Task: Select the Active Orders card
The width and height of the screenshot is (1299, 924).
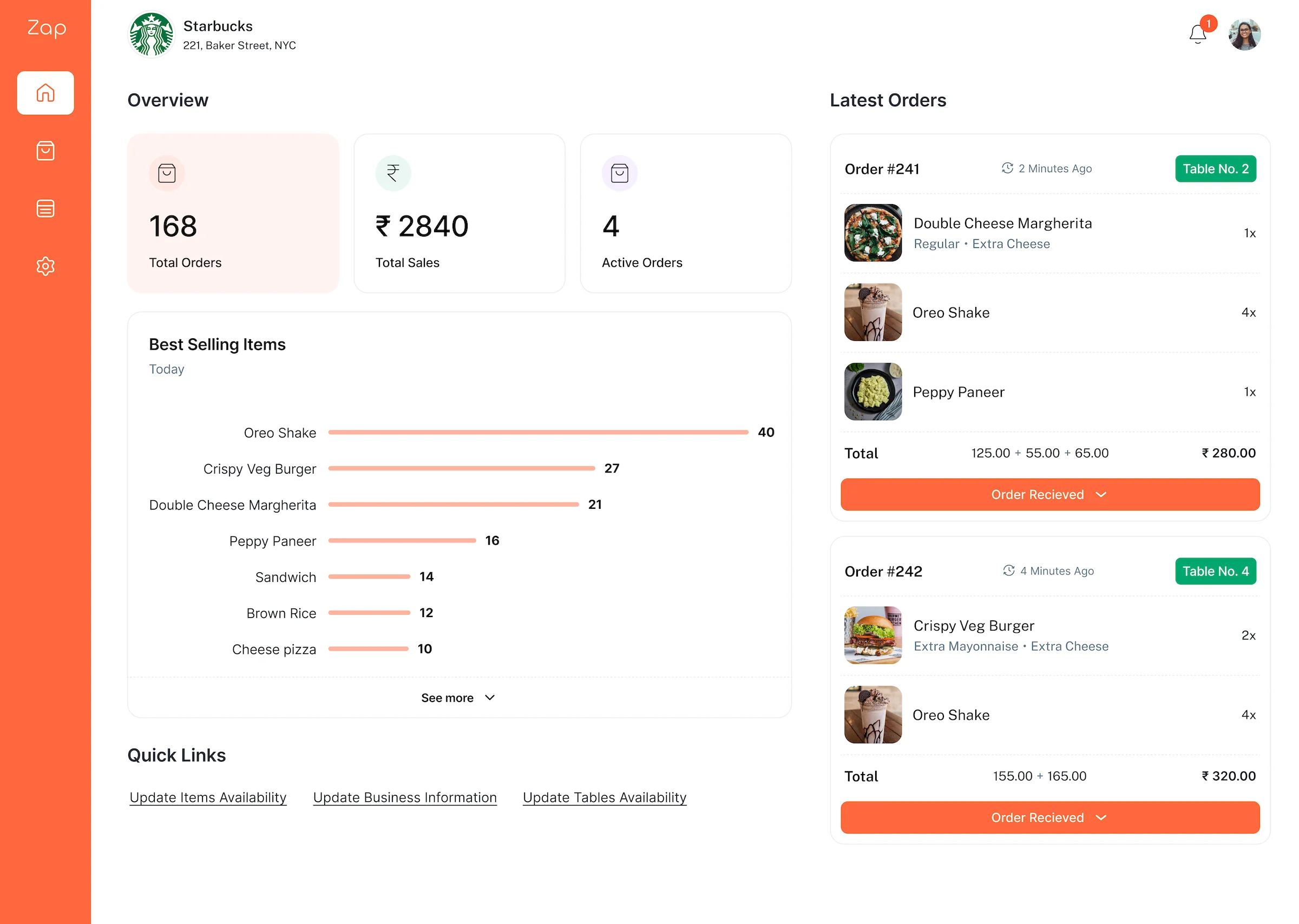Action: 686,214
